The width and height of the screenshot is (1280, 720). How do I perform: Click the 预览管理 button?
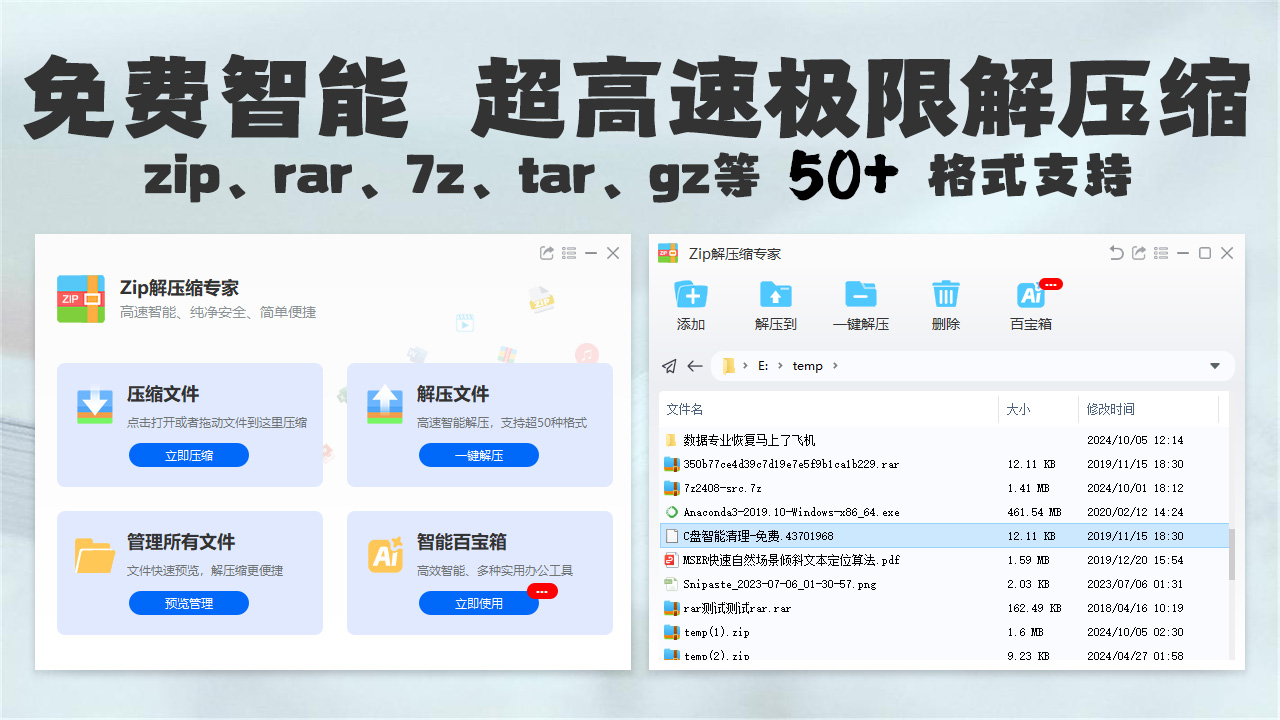tap(189, 603)
